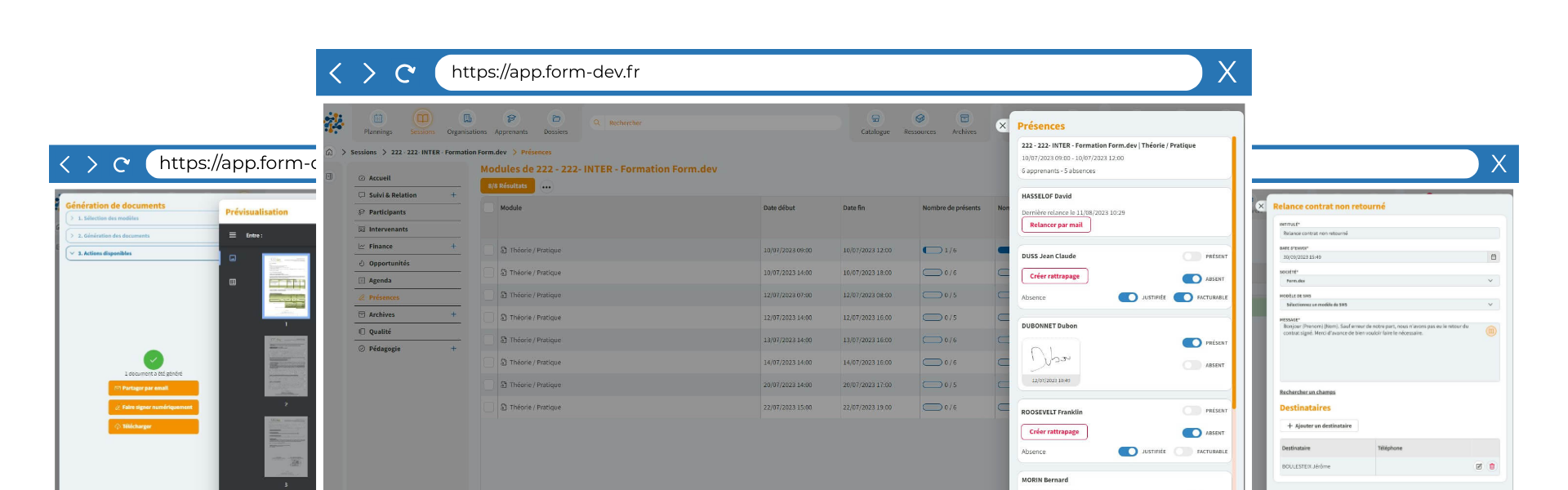This screenshot has height=490, width=1568.
Task: Open the Catalogue icon
Action: [x=875, y=118]
